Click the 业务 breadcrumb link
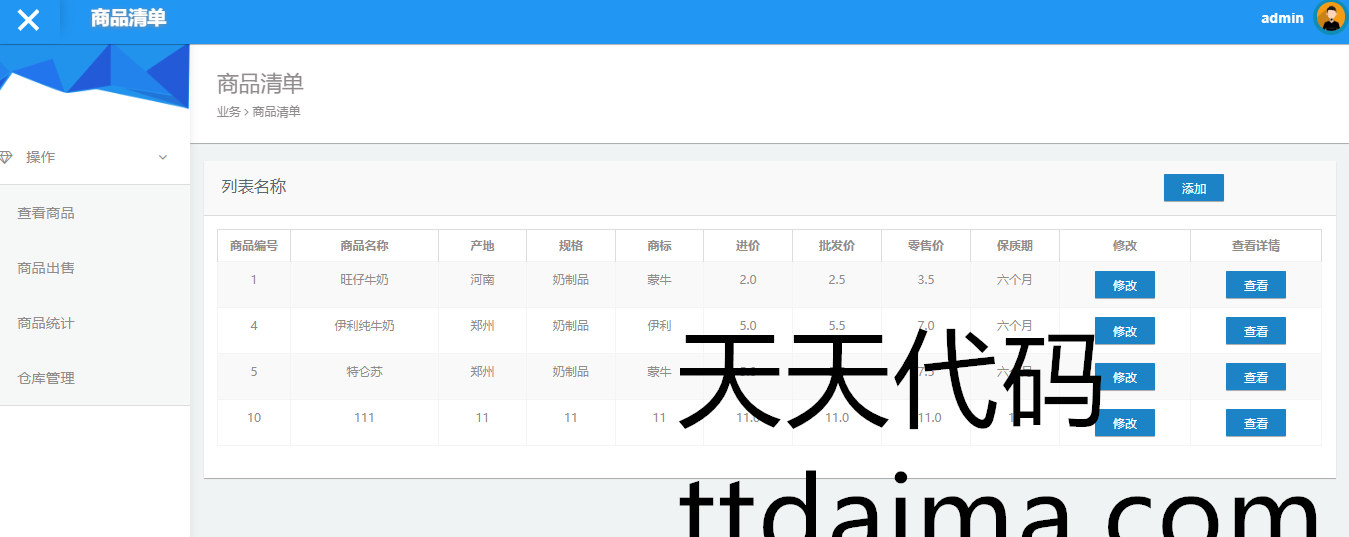The width and height of the screenshot is (1349, 537). pyautogui.click(x=228, y=112)
